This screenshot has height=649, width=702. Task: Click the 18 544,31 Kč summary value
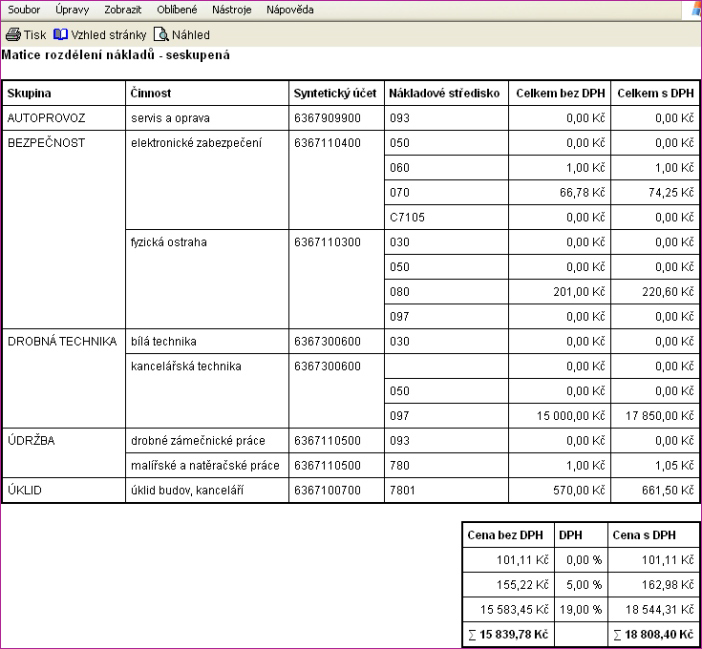click(x=659, y=610)
